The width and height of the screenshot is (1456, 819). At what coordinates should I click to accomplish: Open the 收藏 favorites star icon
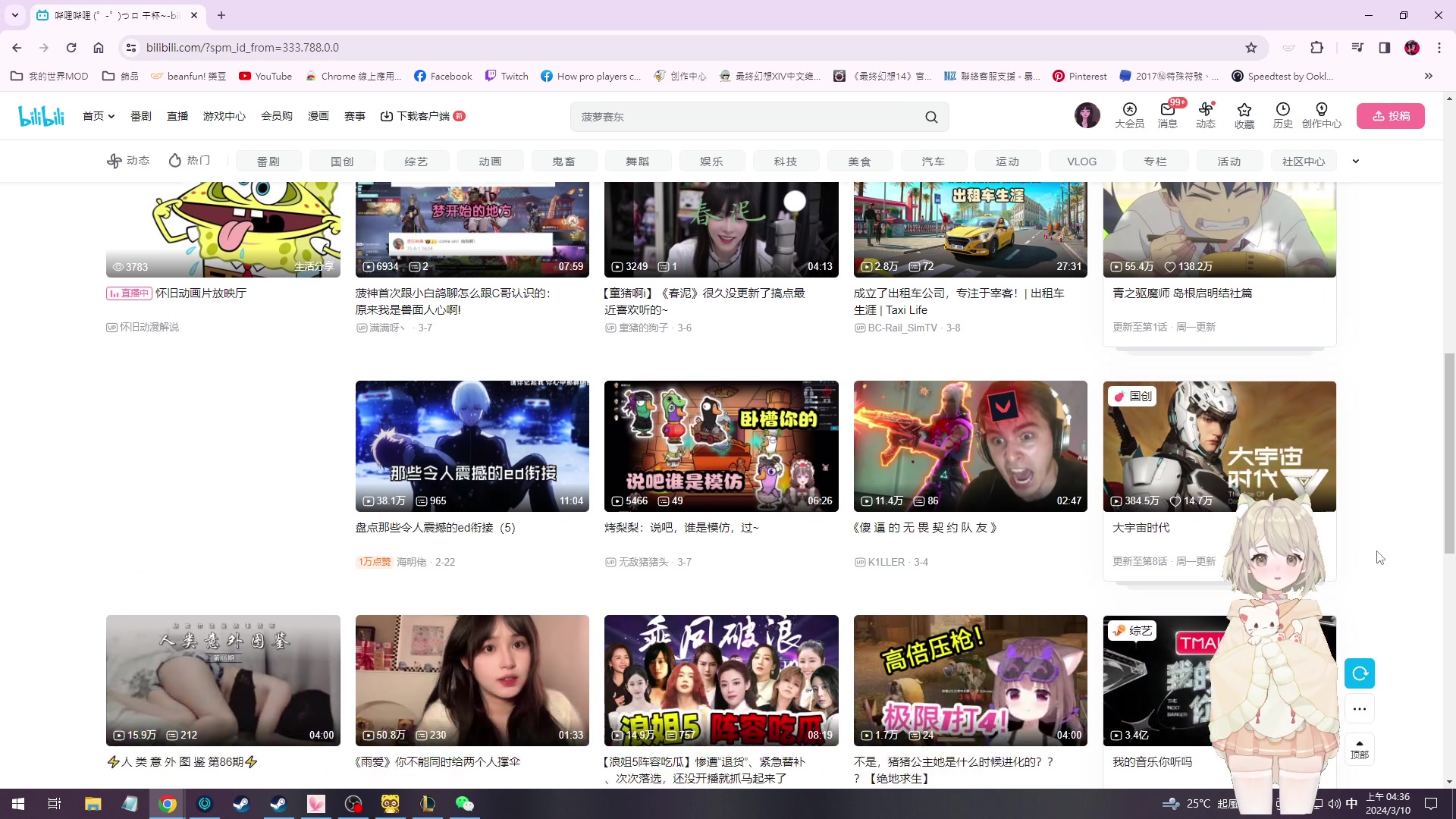[1244, 116]
